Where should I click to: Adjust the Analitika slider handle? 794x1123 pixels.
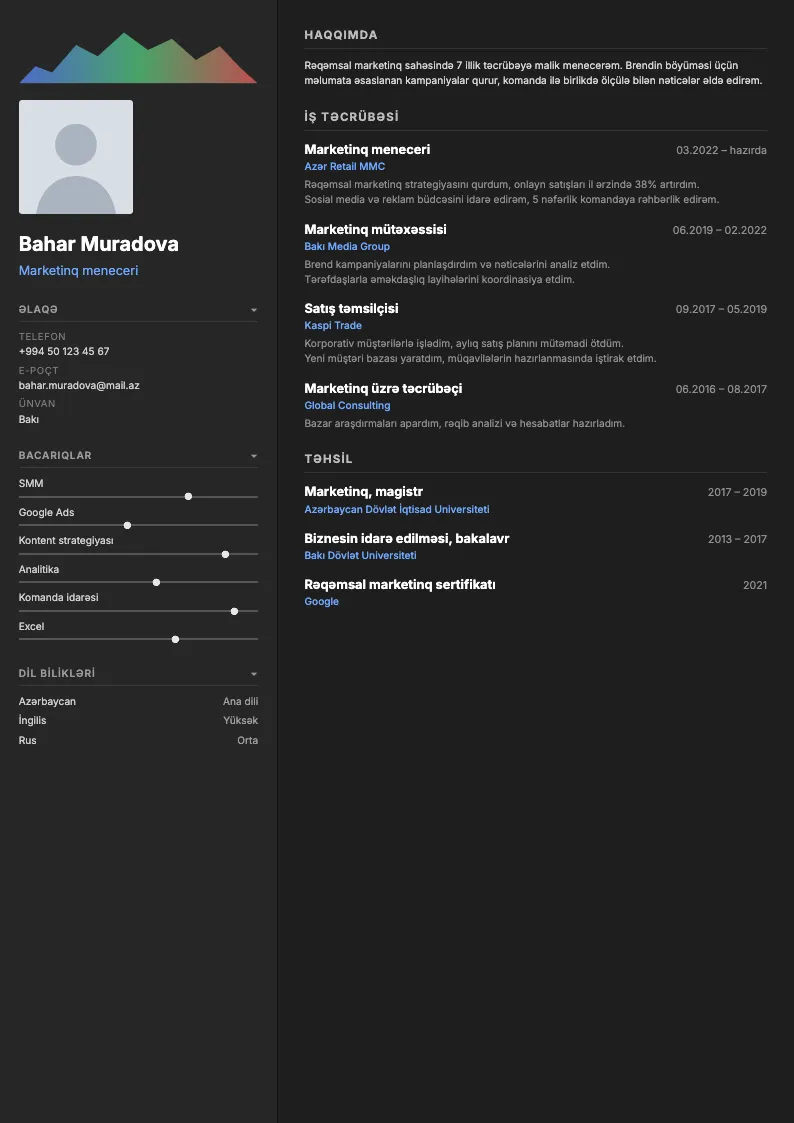click(x=157, y=582)
